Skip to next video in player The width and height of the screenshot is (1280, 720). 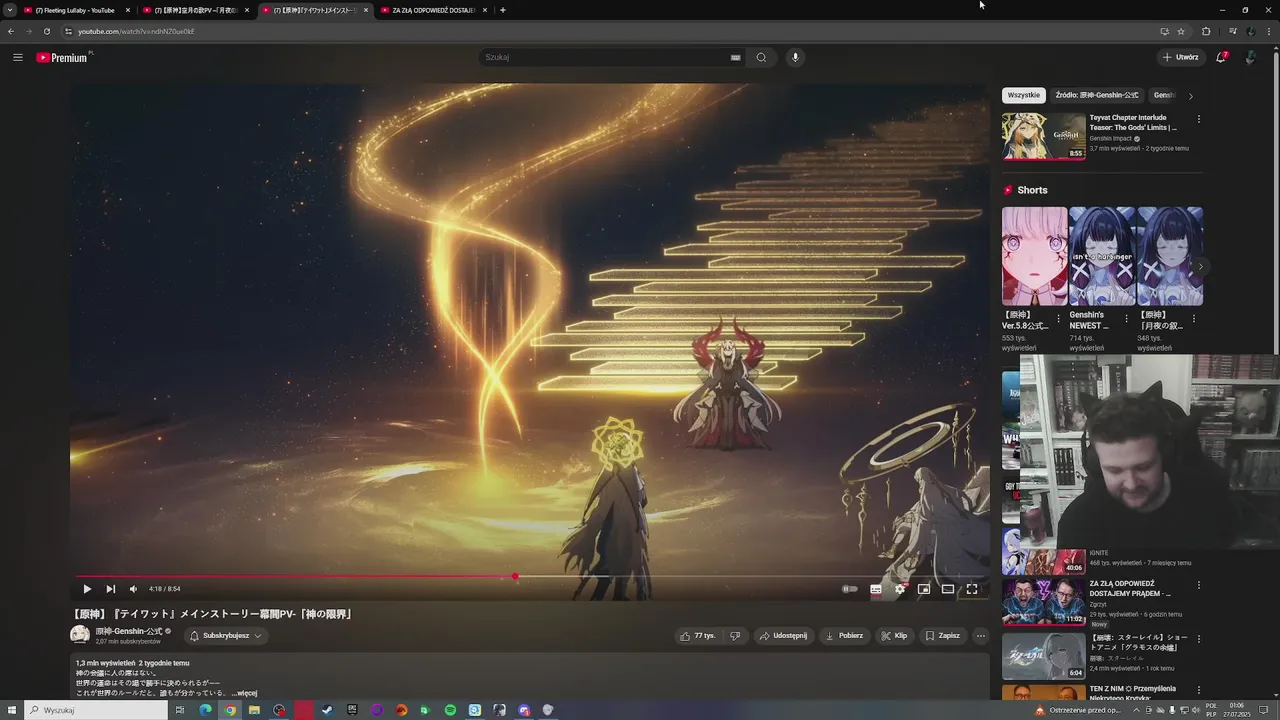click(x=110, y=589)
